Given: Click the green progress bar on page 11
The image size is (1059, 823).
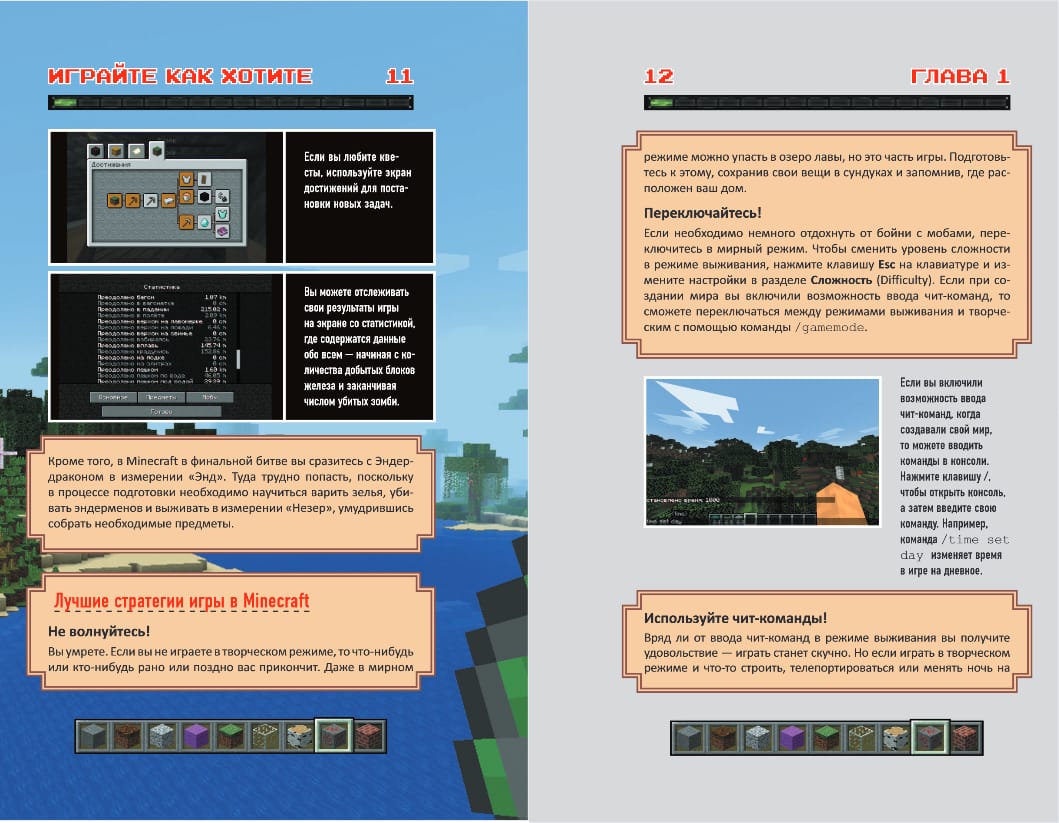Looking at the screenshot, I should (x=65, y=102).
